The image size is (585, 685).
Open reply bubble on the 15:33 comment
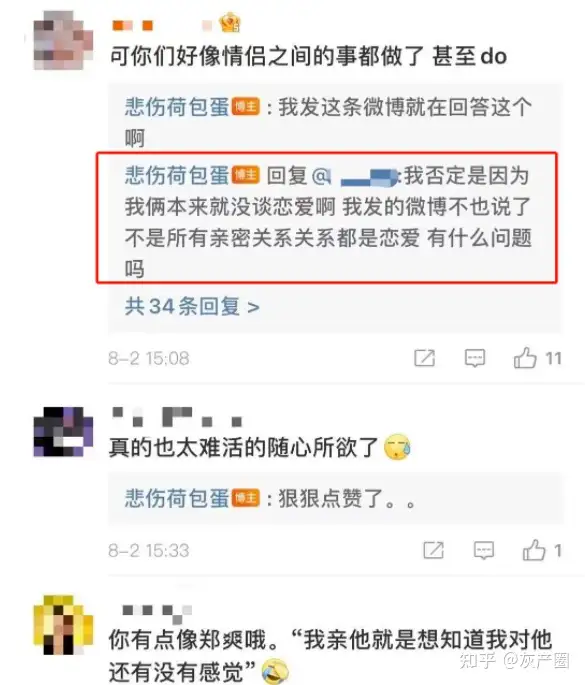484,550
